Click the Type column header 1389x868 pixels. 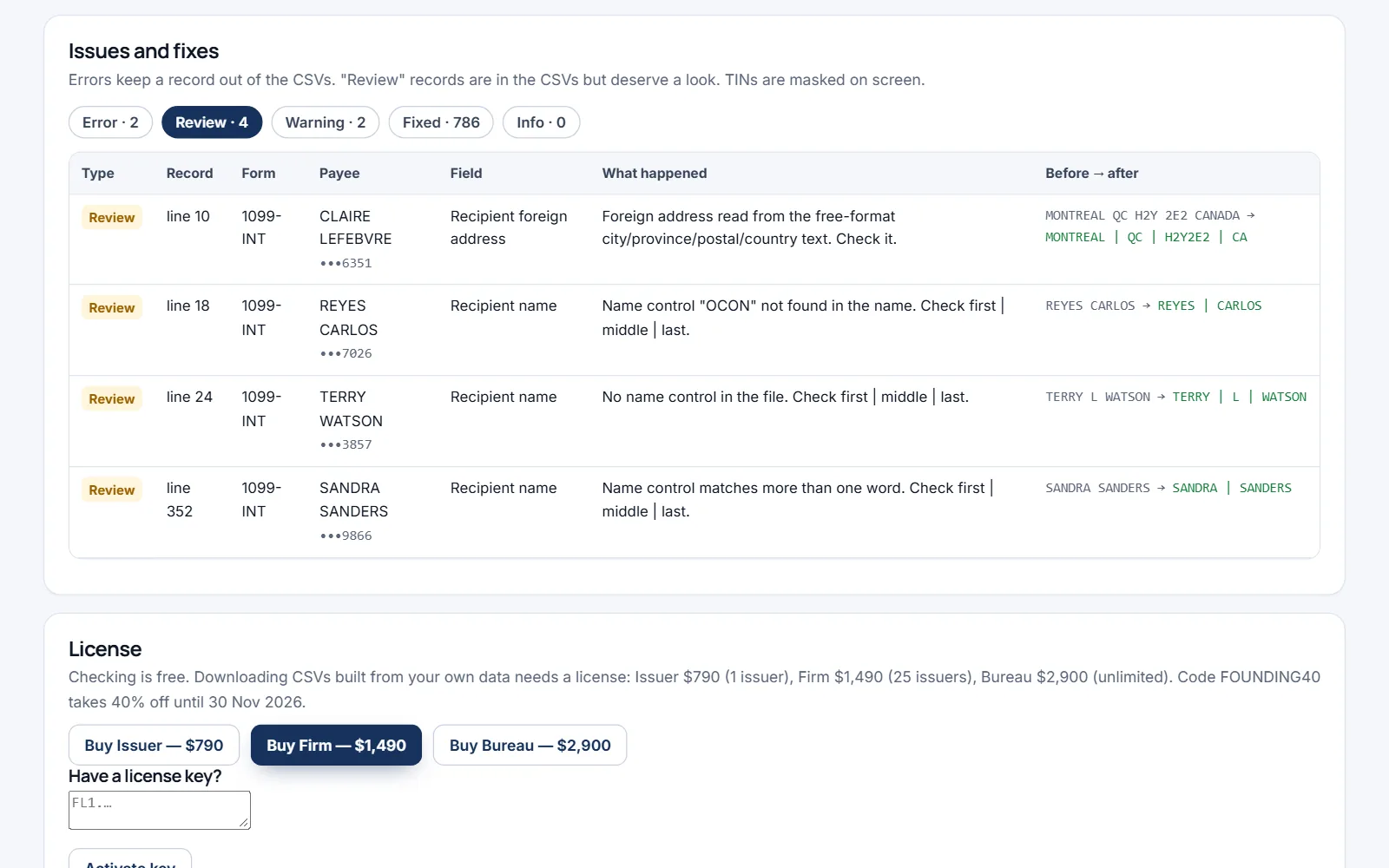[98, 174]
